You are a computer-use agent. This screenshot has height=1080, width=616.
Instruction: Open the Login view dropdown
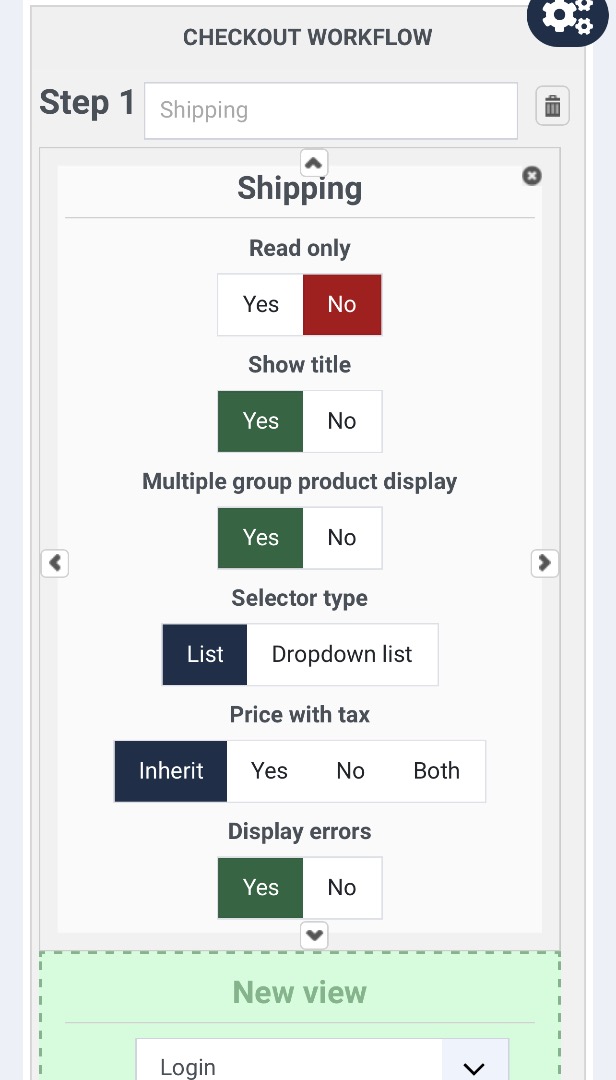322,1061
